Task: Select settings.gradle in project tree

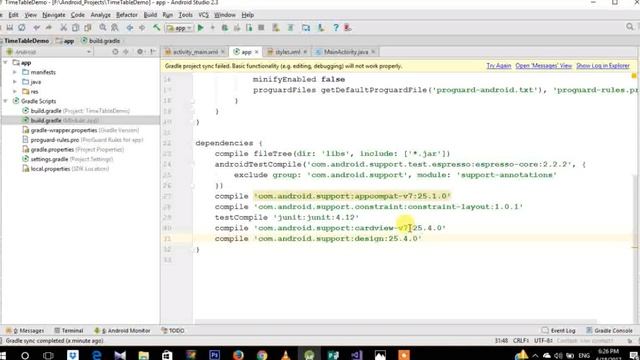Action: point(68,159)
